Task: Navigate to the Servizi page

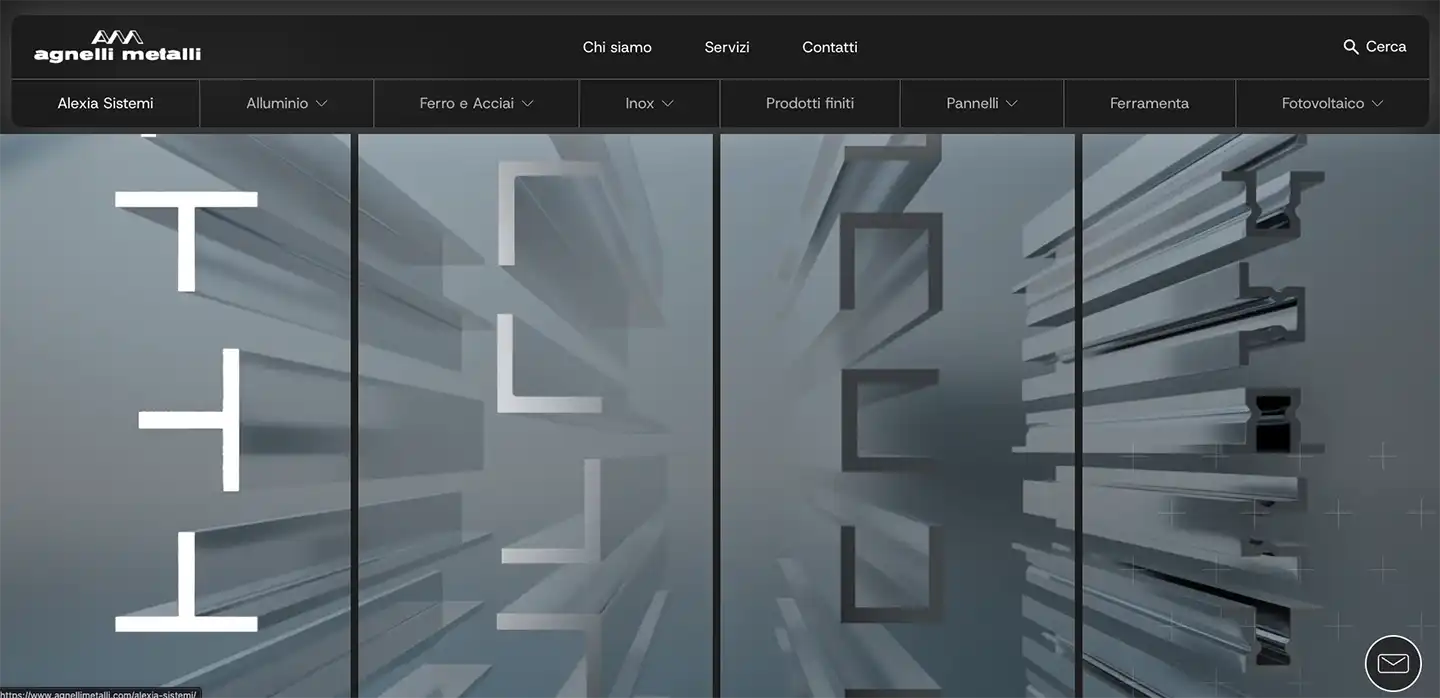Action: click(727, 47)
